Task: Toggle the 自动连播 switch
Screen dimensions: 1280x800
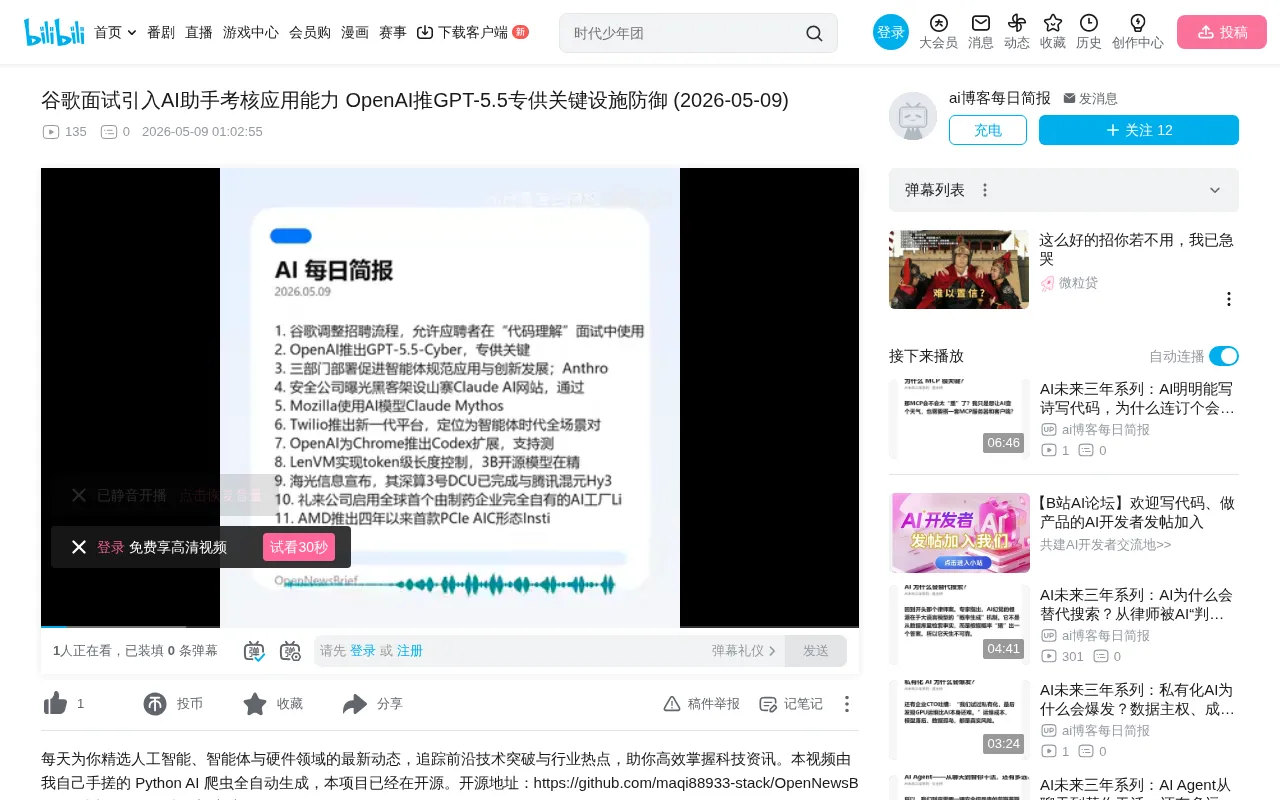Action: 1224,356
